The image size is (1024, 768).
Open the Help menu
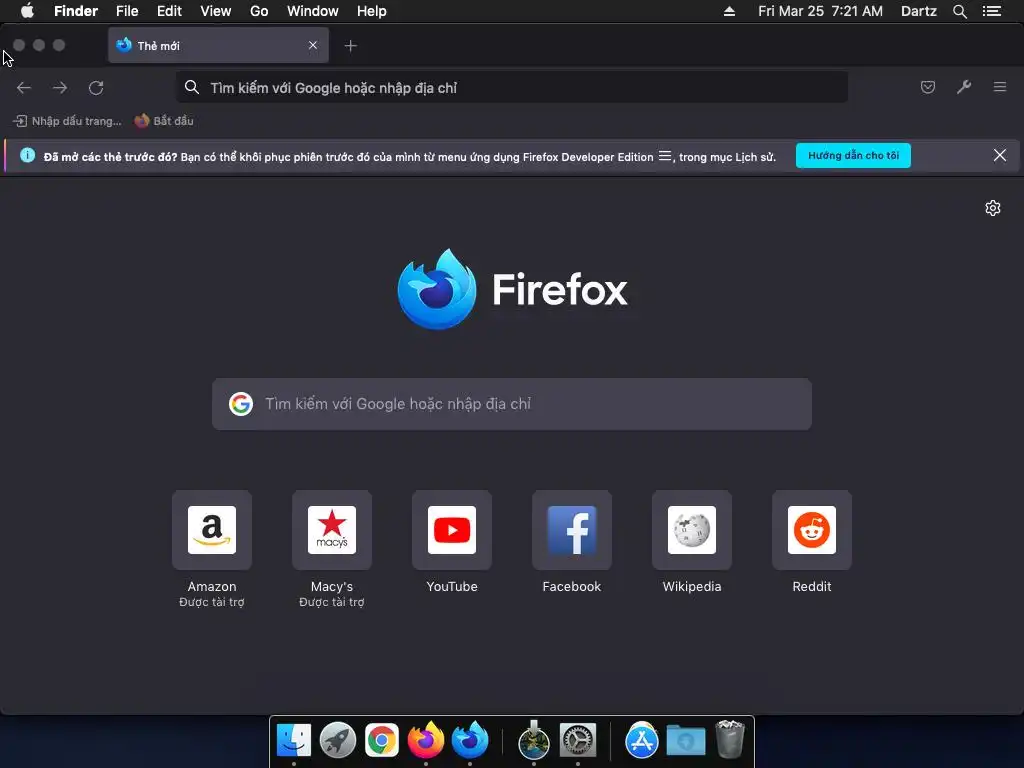pyautogui.click(x=372, y=11)
